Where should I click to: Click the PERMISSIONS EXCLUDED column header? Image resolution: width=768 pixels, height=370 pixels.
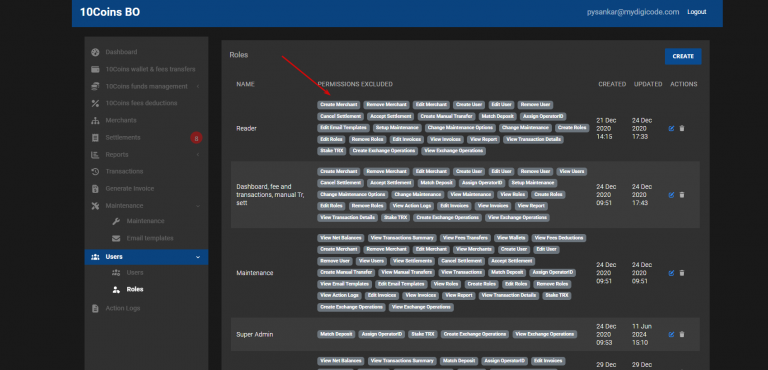point(355,84)
